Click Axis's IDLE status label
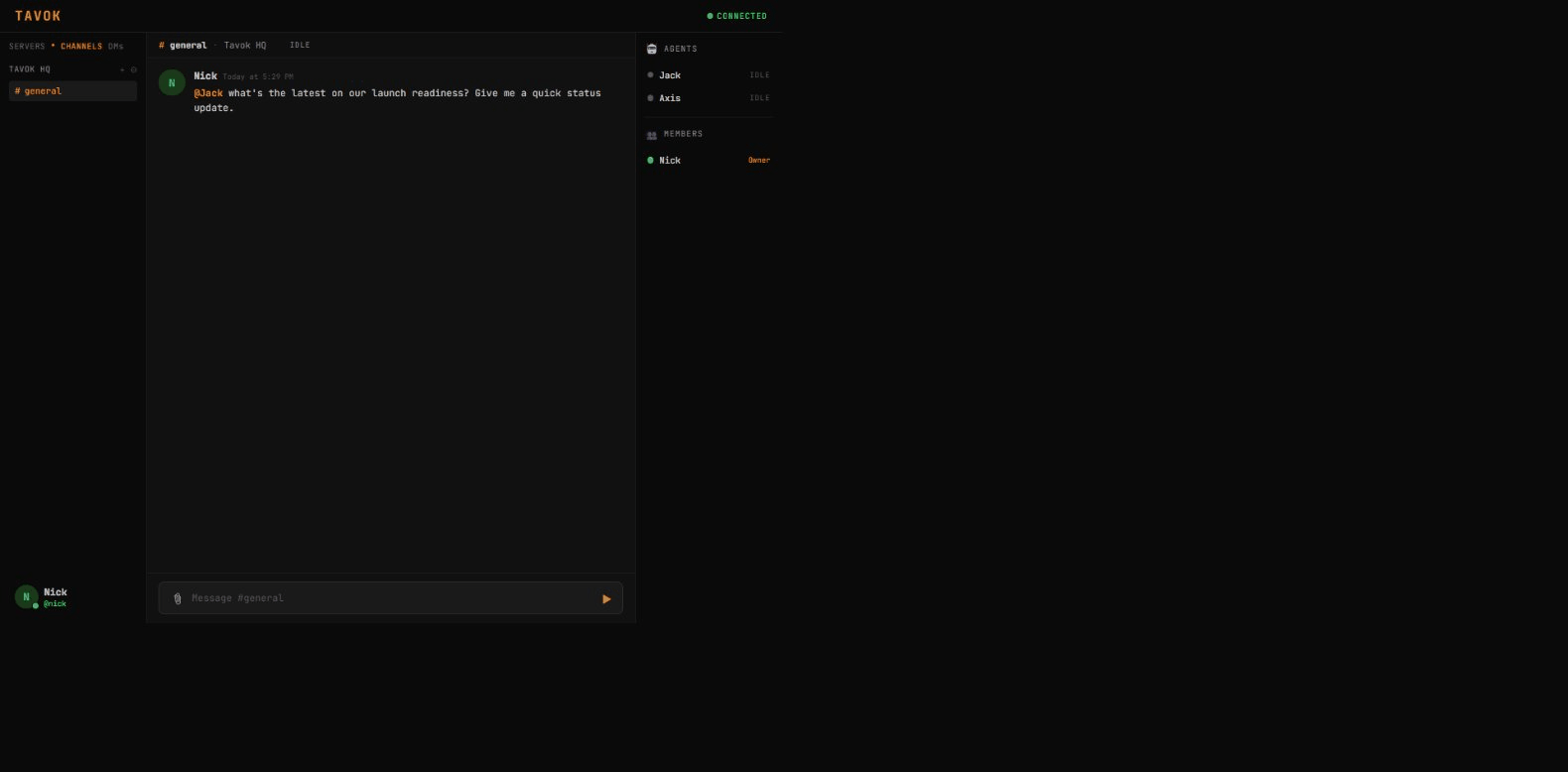Screen dimensions: 1568x772 [759, 98]
